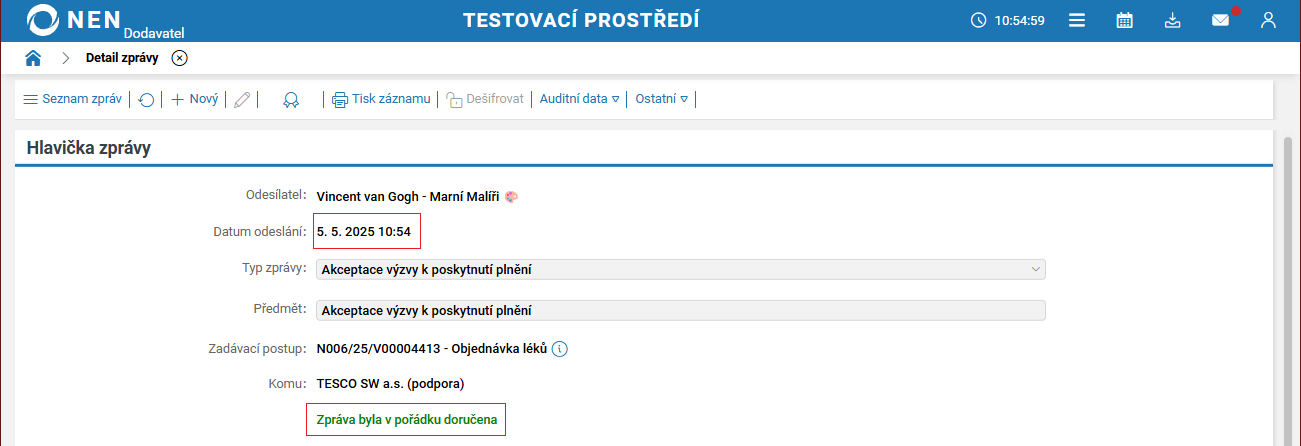Screen dimensions: 1301x446
Task: Click the download icon in the header
Action: 1173,20
